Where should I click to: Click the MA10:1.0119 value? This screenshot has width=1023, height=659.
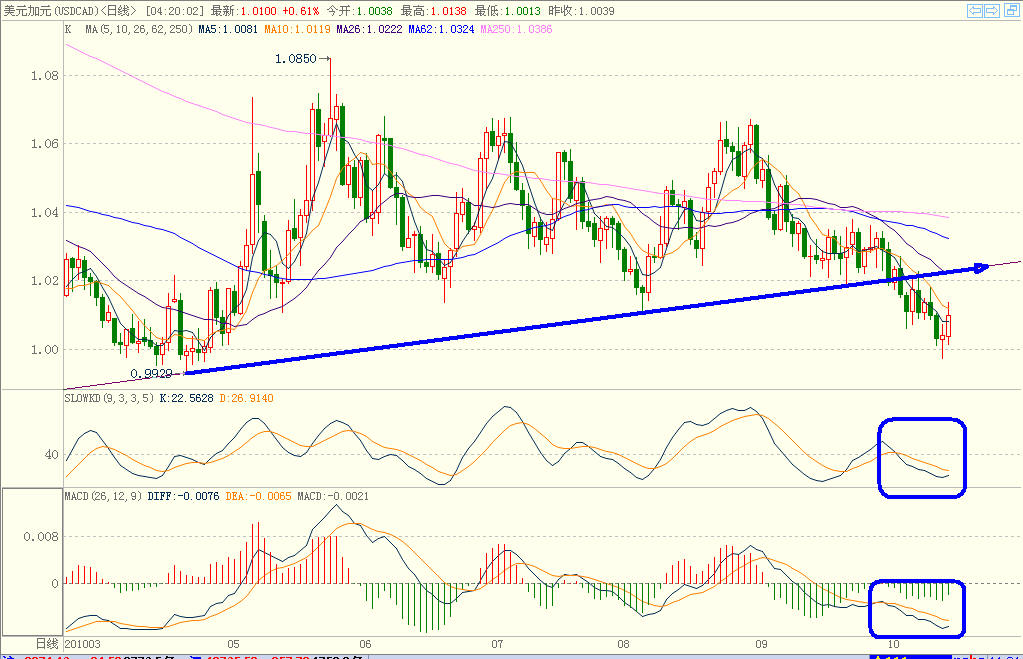(x=298, y=29)
